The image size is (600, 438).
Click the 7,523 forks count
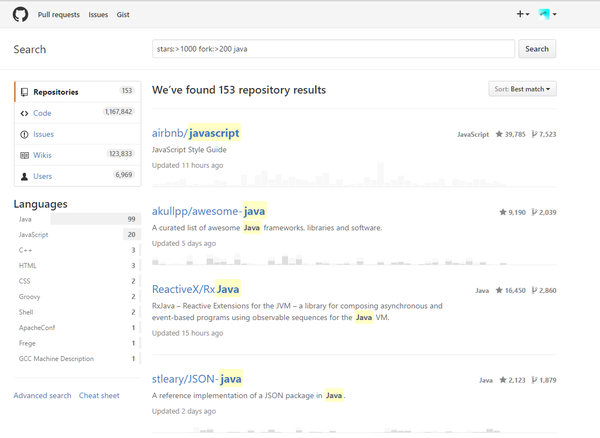pyautogui.click(x=548, y=134)
